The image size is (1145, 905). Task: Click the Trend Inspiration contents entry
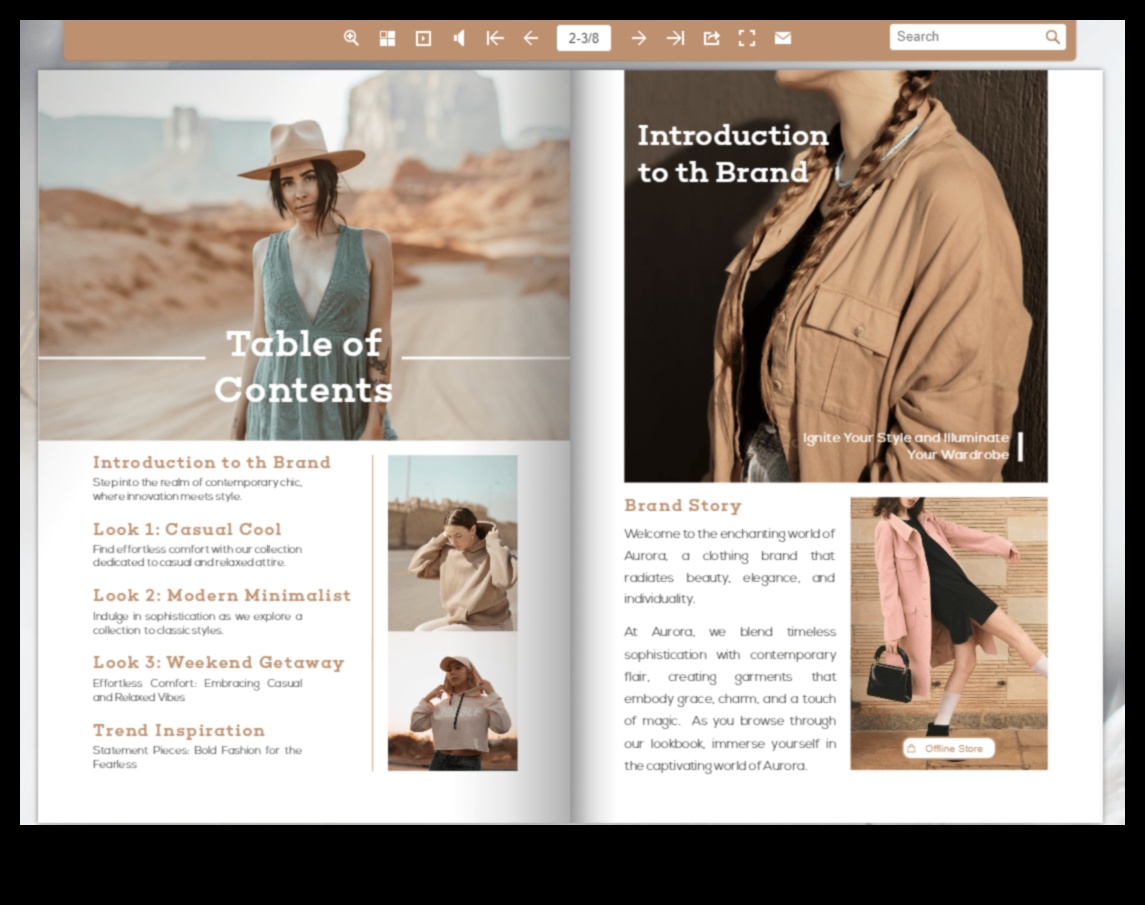coord(179,730)
